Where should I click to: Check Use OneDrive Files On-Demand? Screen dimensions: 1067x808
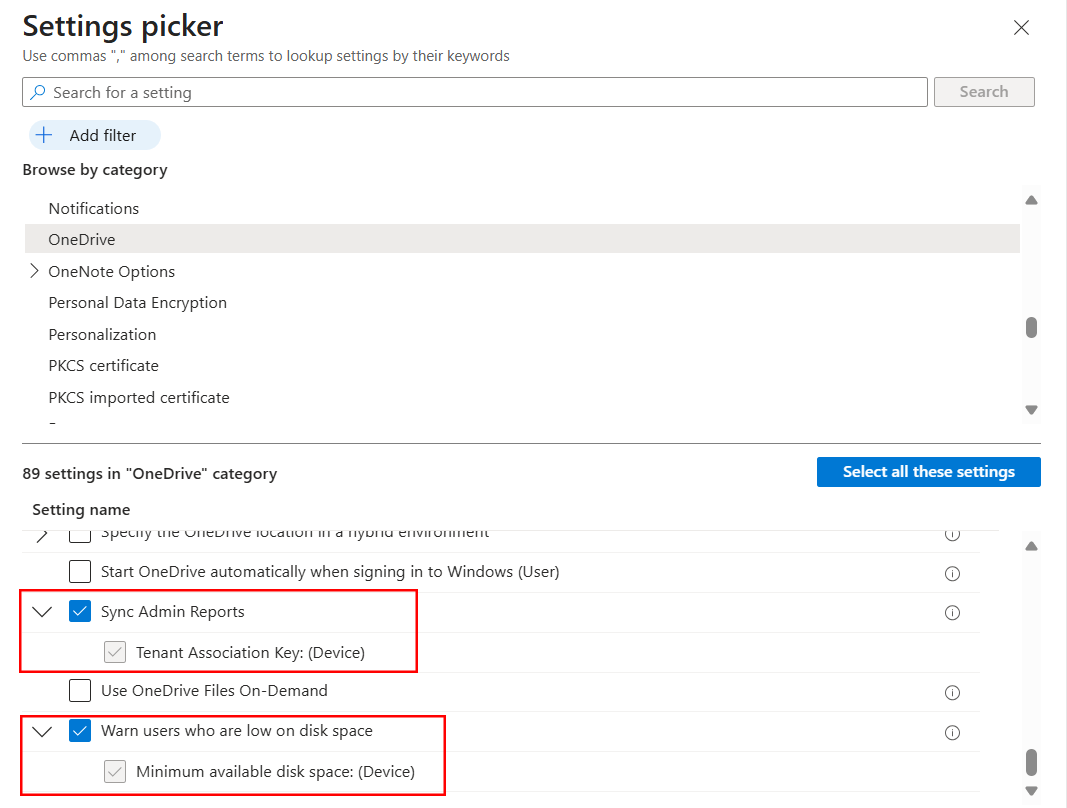pyautogui.click(x=80, y=690)
